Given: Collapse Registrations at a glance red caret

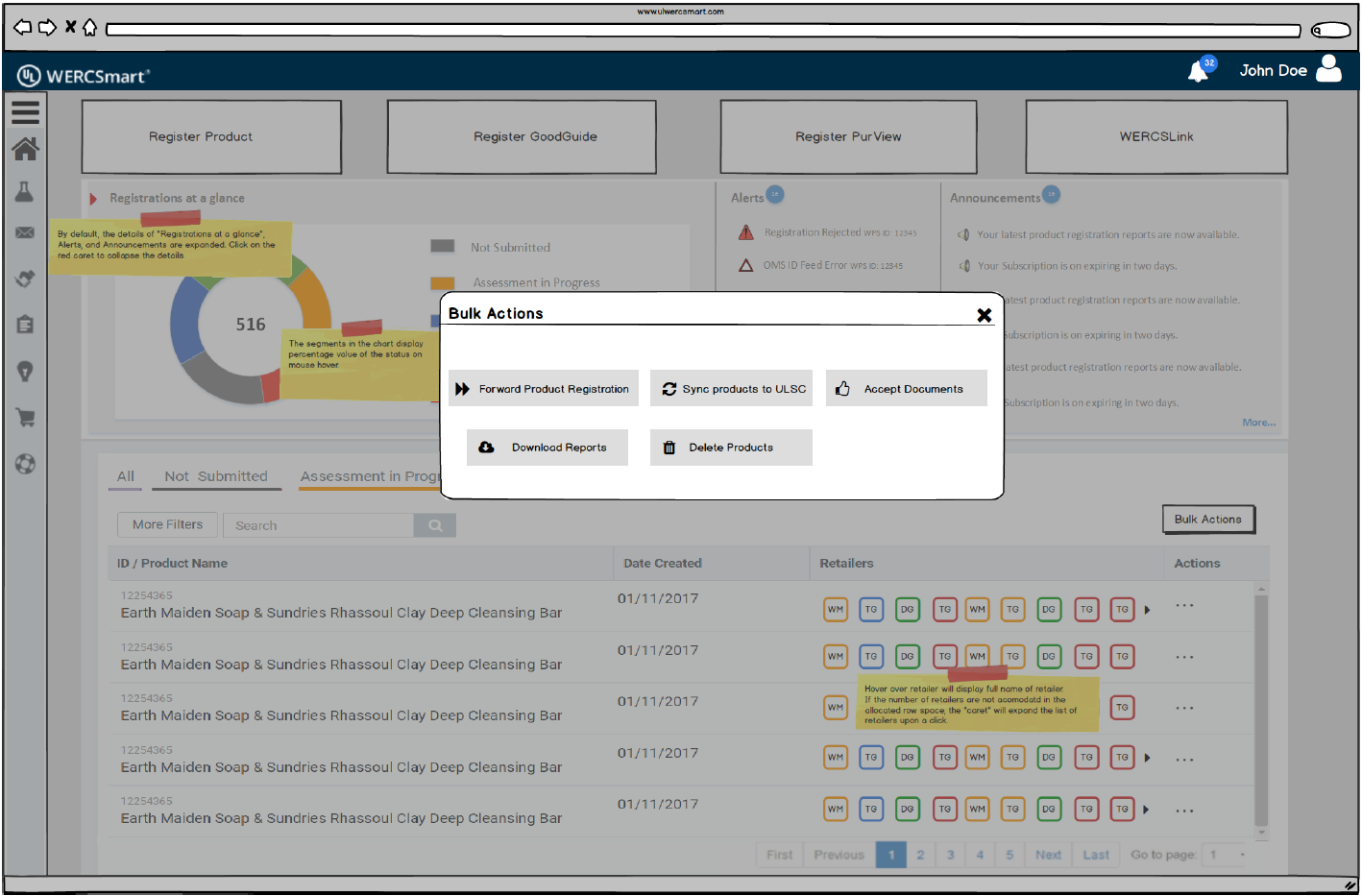Looking at the screenshot, I should (x=93, y=199).
